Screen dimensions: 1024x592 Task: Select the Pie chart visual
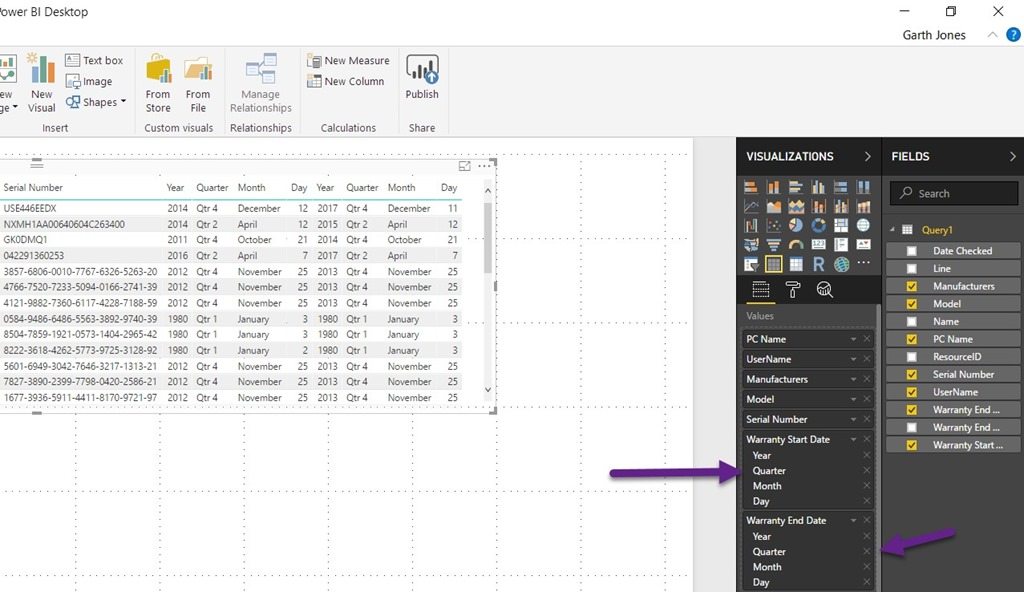795,226
